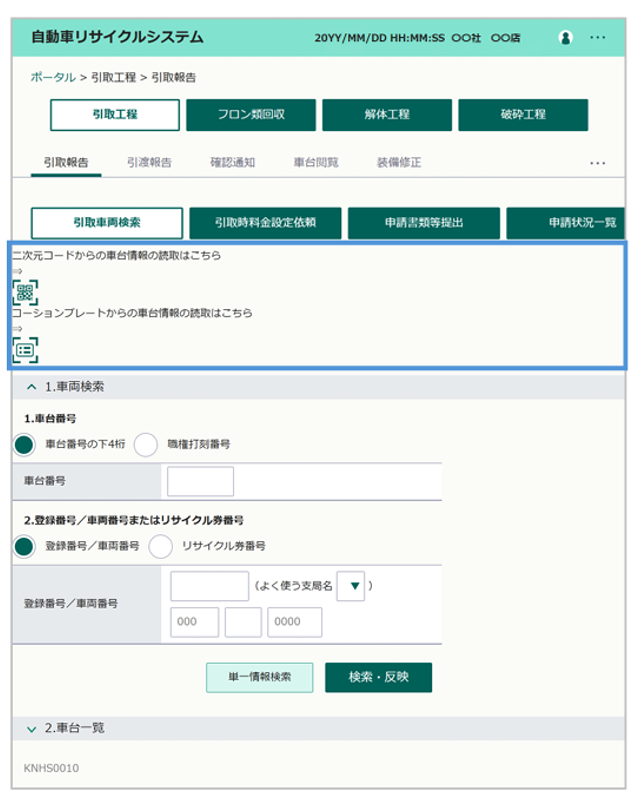The width and height of the screenshot is (640, 798).
Task: Click the 検索・反映 button
Action: point(378,677)
